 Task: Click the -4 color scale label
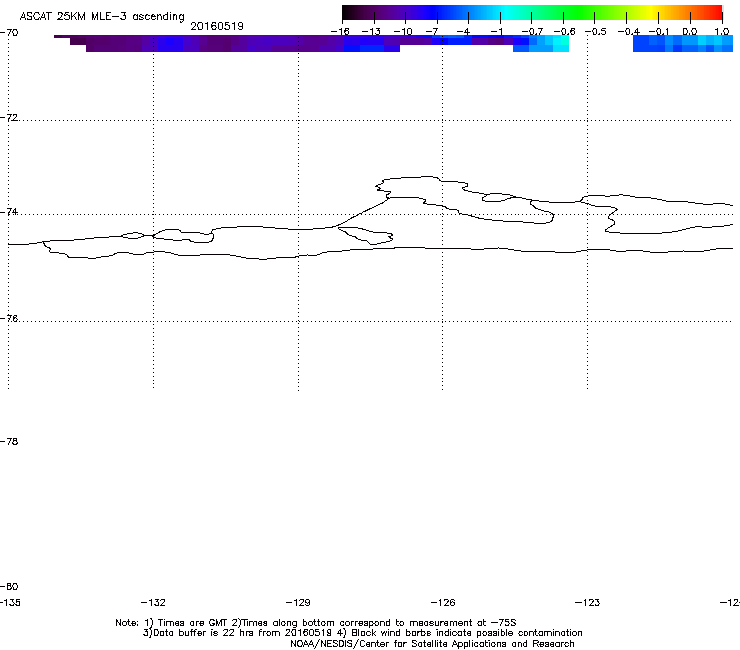465,32
